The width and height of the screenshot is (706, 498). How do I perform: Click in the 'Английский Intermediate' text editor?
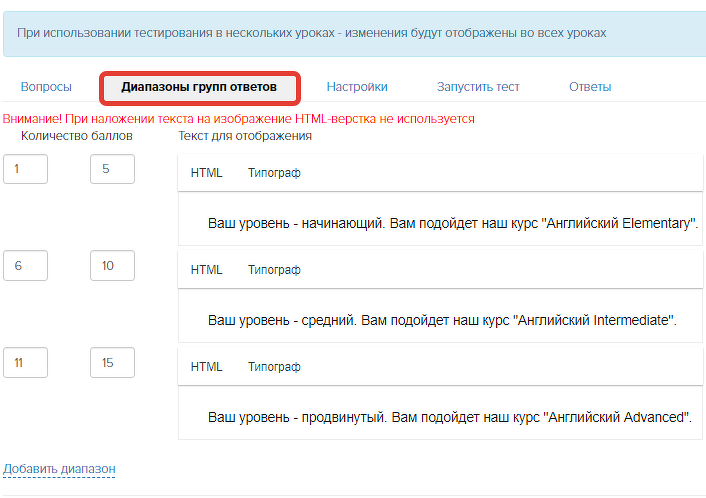pos(440,316)
